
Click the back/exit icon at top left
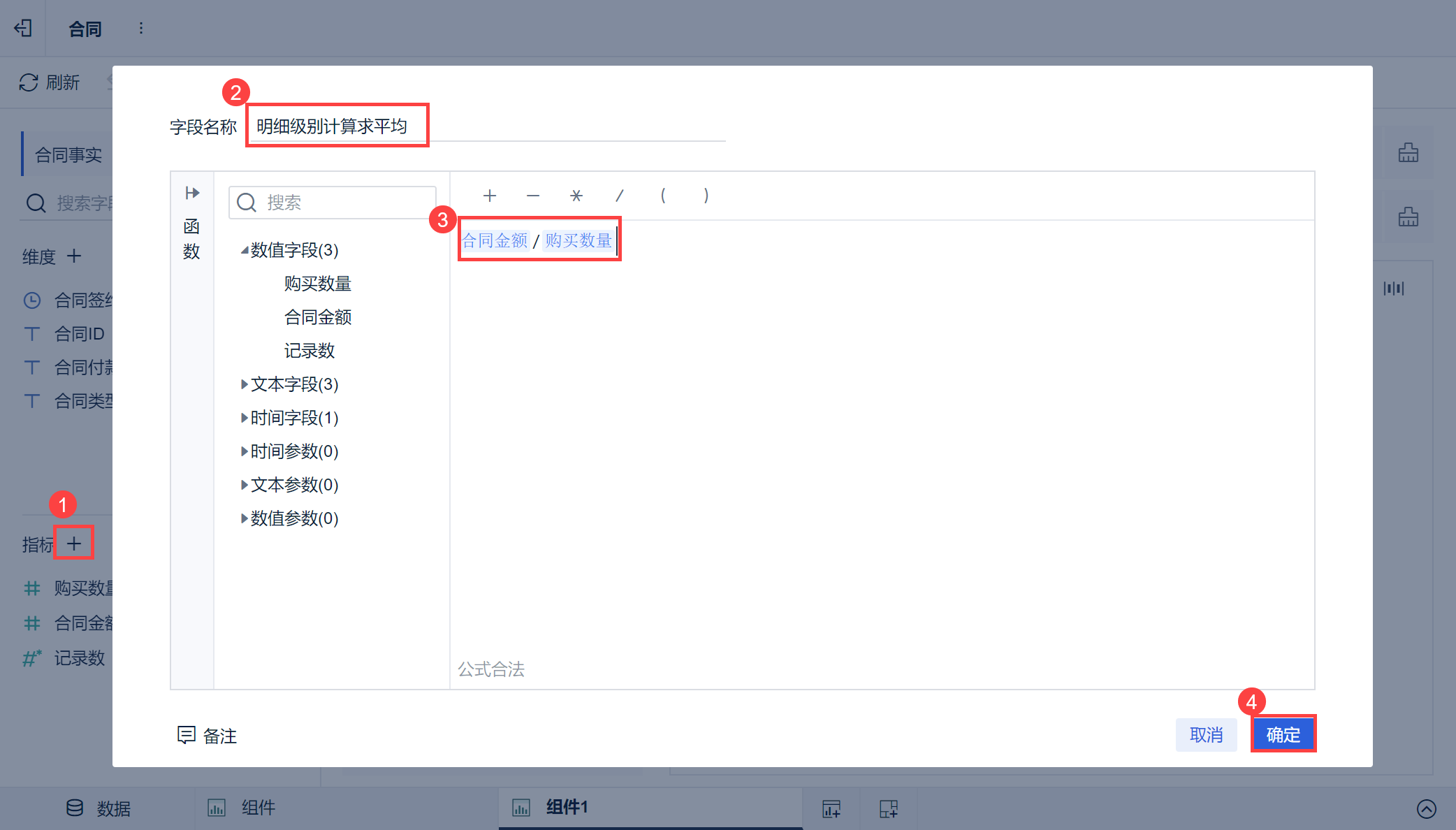click(23, 28)
